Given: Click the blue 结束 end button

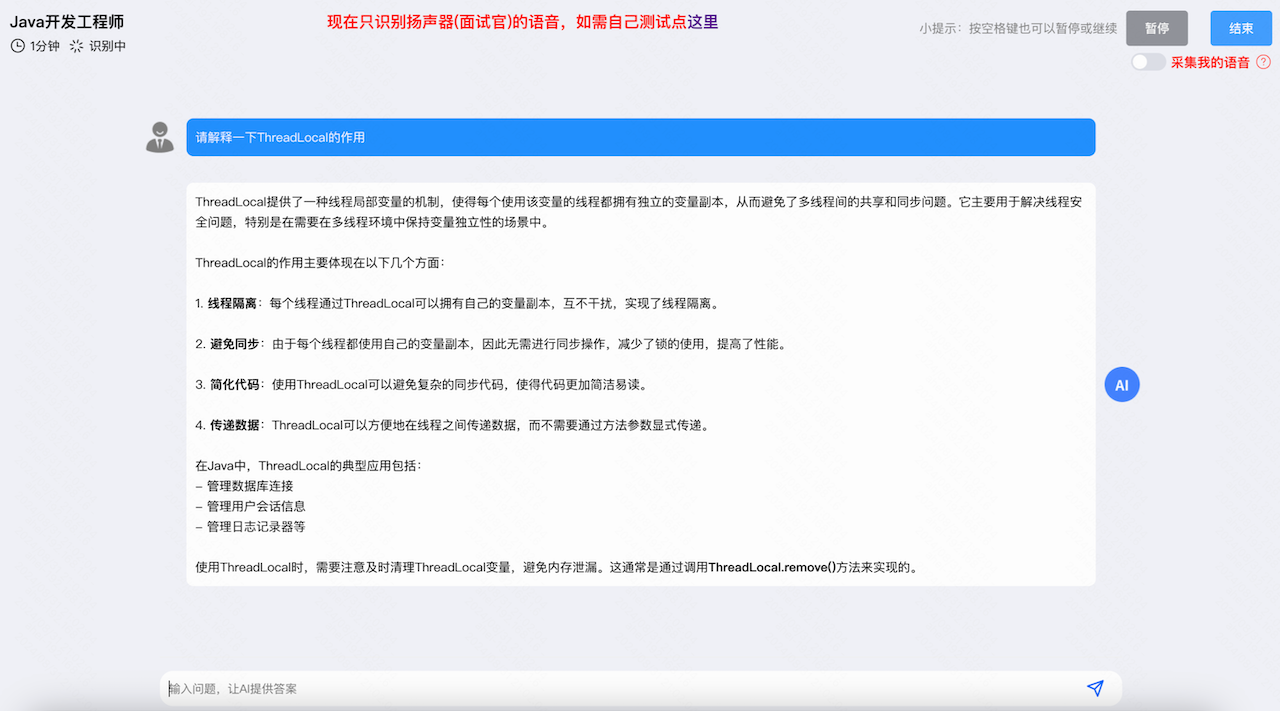Looking at the screenshot, I should pyautogui.click(x=1240, y=28).
